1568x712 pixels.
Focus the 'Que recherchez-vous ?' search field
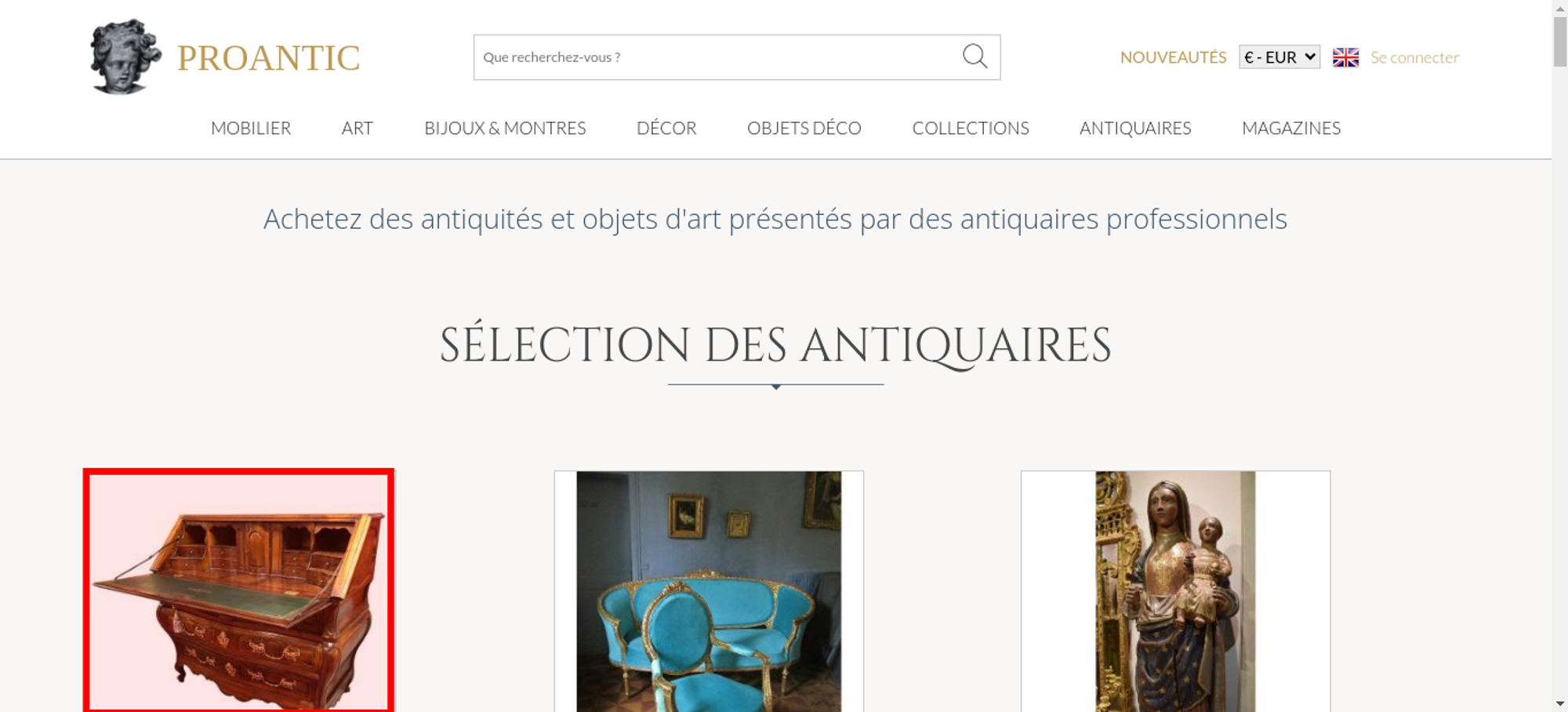pyautogui.click(x=717, y=57)
